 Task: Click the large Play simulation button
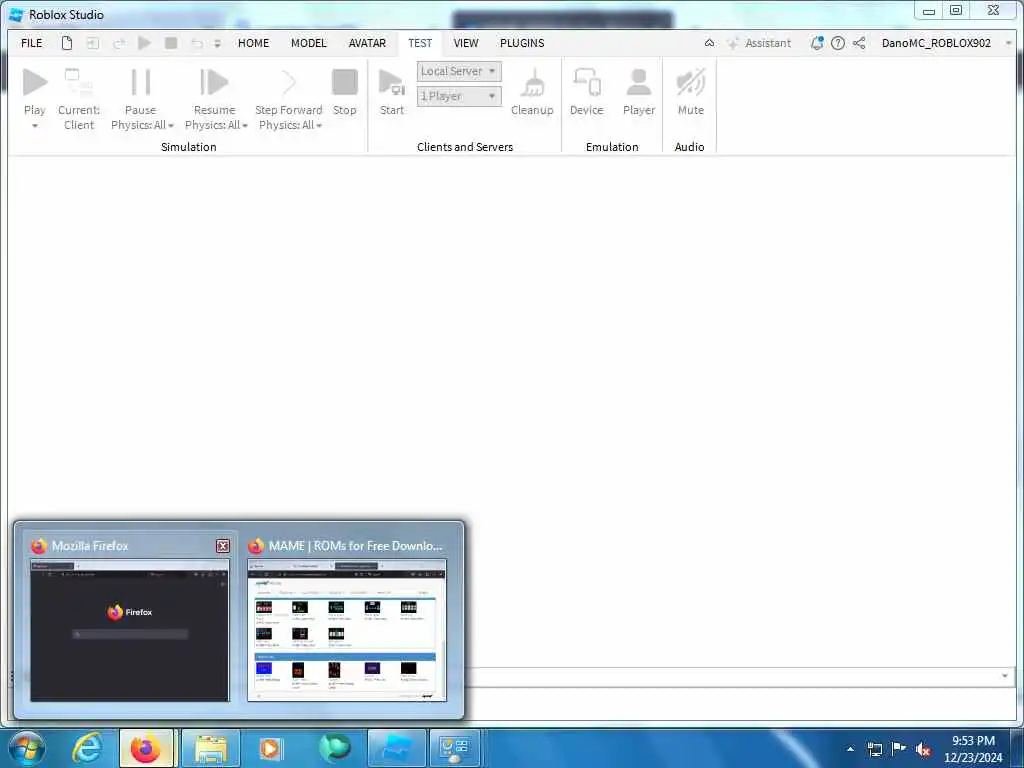coord(35,82)
